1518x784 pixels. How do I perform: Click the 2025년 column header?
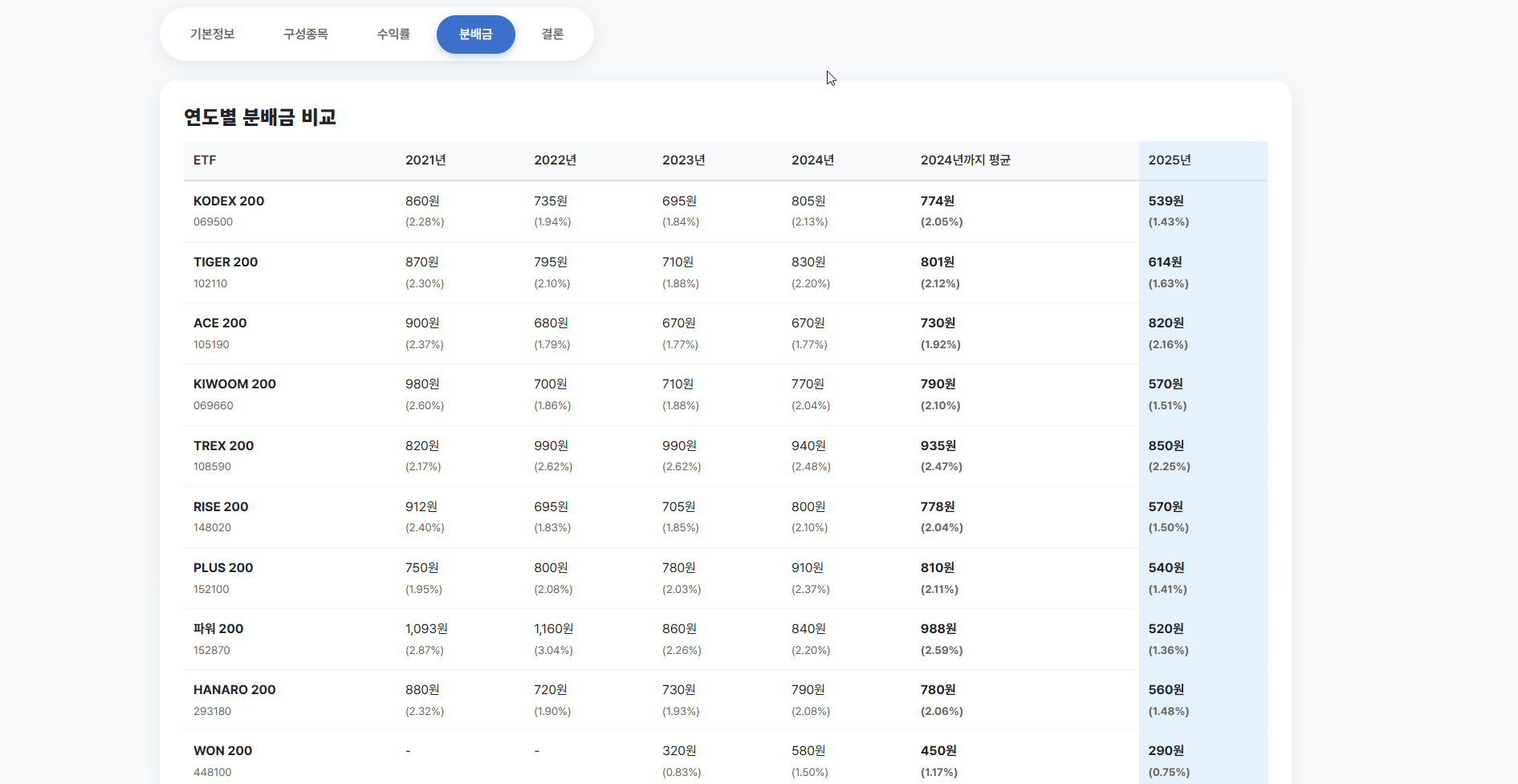(1170, 160)
